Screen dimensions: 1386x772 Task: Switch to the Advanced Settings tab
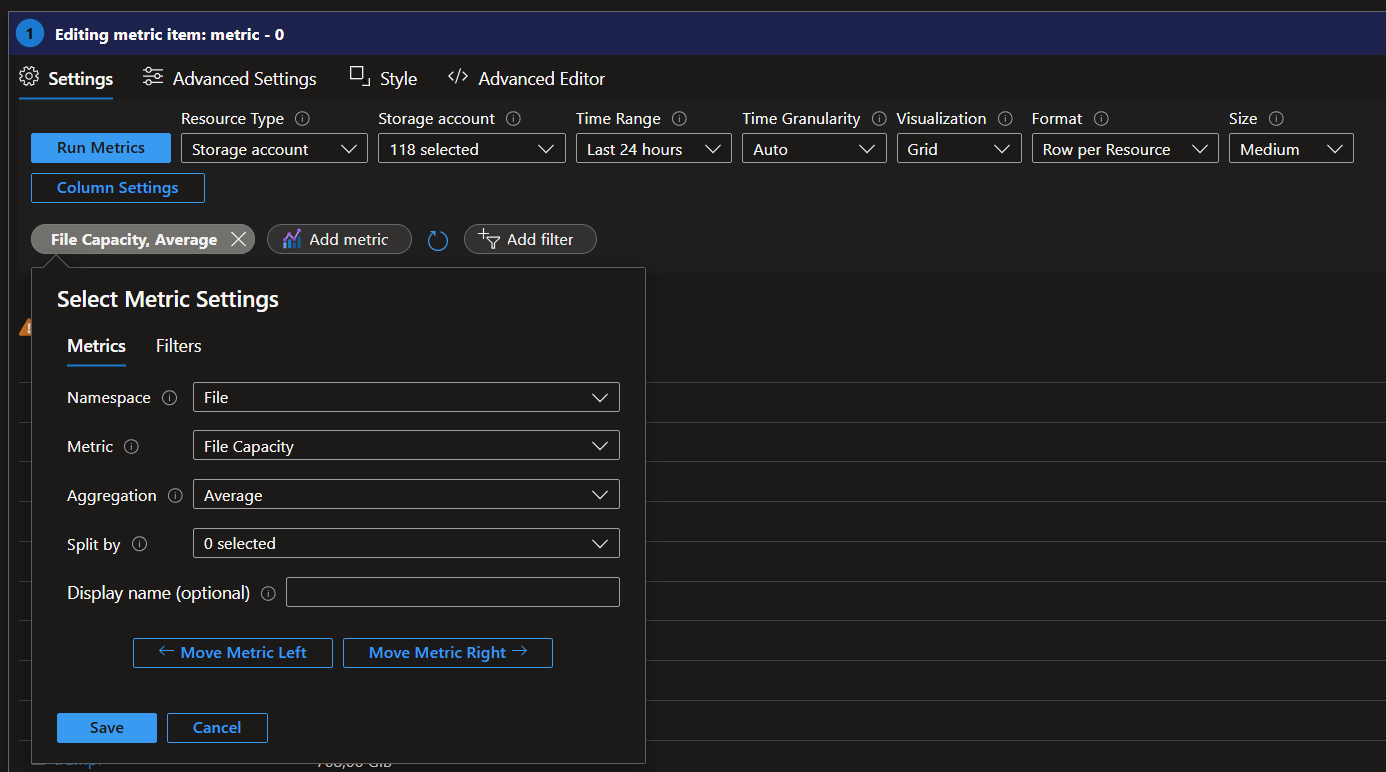pos(230,78)
